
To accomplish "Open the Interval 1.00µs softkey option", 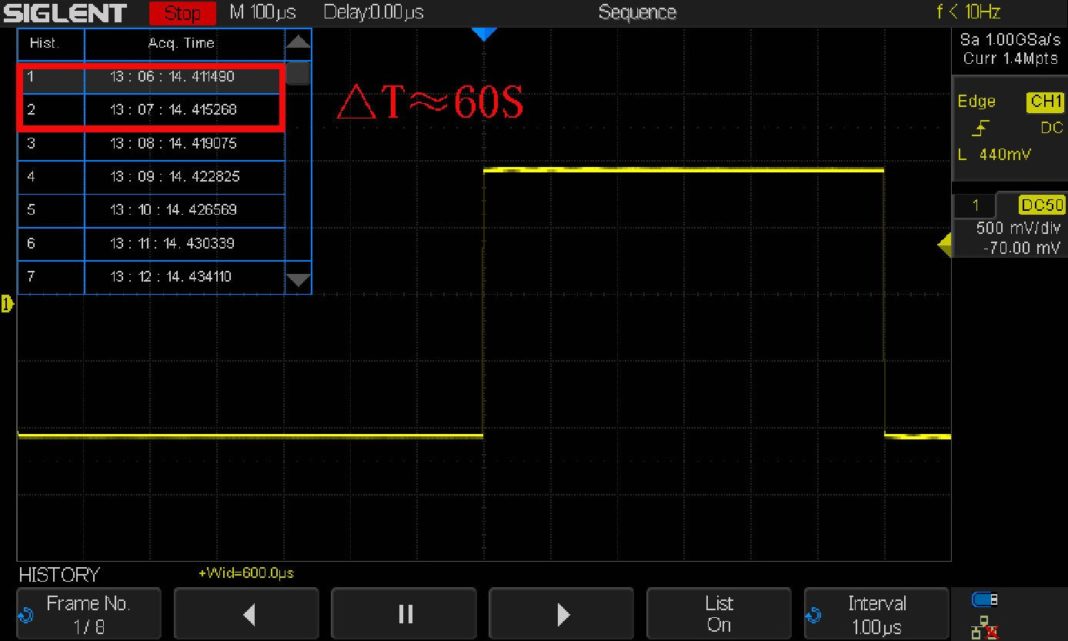I will 877,613.
